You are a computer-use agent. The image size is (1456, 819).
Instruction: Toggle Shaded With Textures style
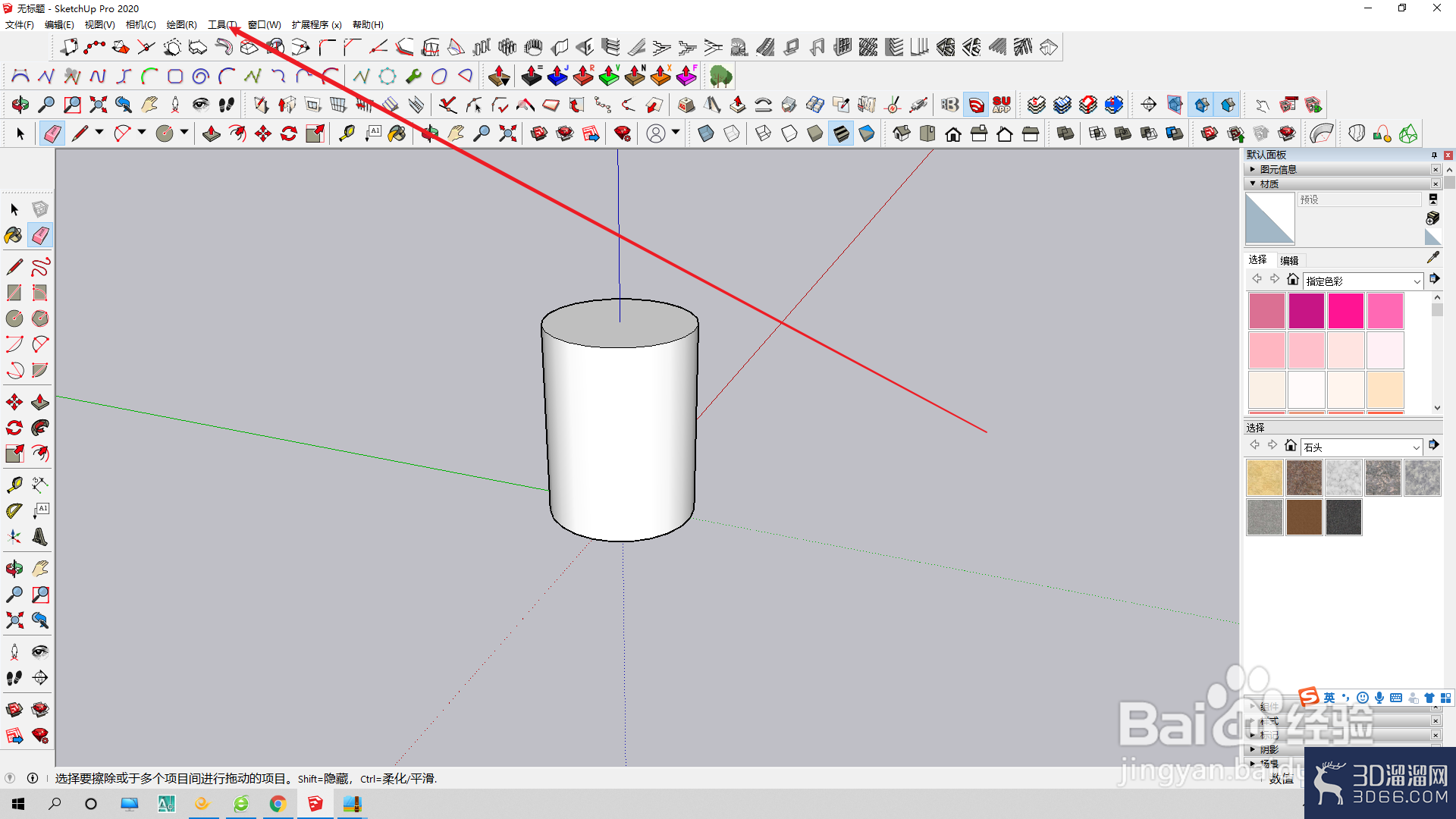pyautogui.click(x=841, y=134)
